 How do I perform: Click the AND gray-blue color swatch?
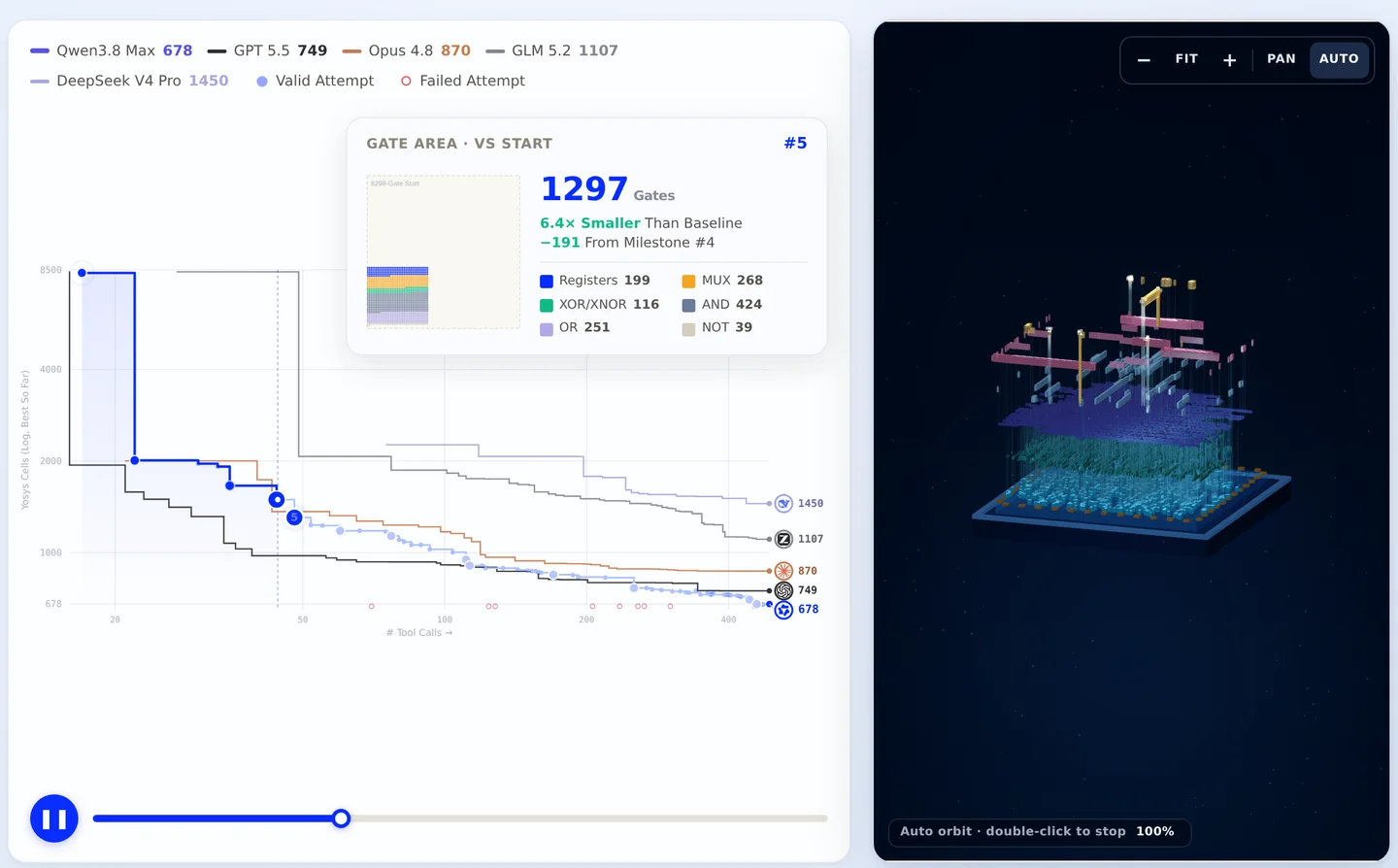coord(688,305)
